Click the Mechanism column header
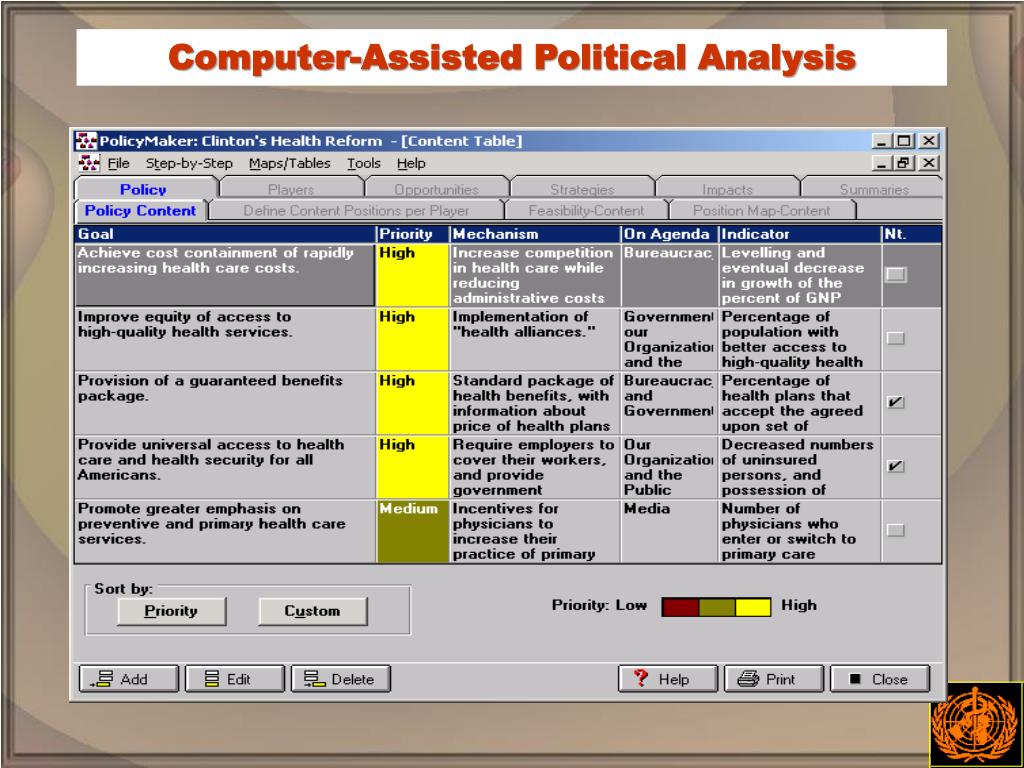The width and height of the screenshot is (1024, 768). pos(535,234)
